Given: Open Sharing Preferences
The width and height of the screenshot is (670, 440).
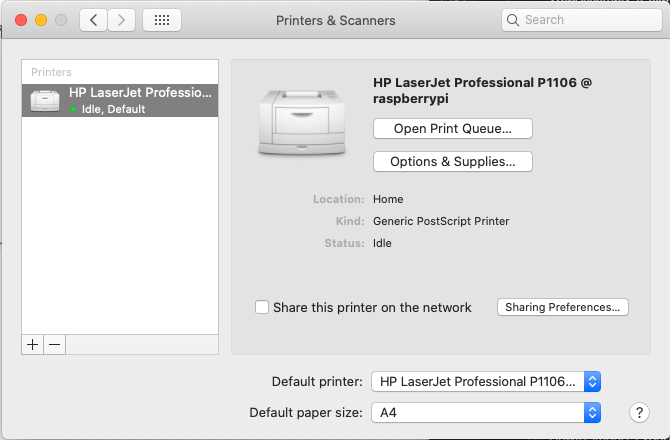Looking at the screenshot, I should tap(562, 307).
